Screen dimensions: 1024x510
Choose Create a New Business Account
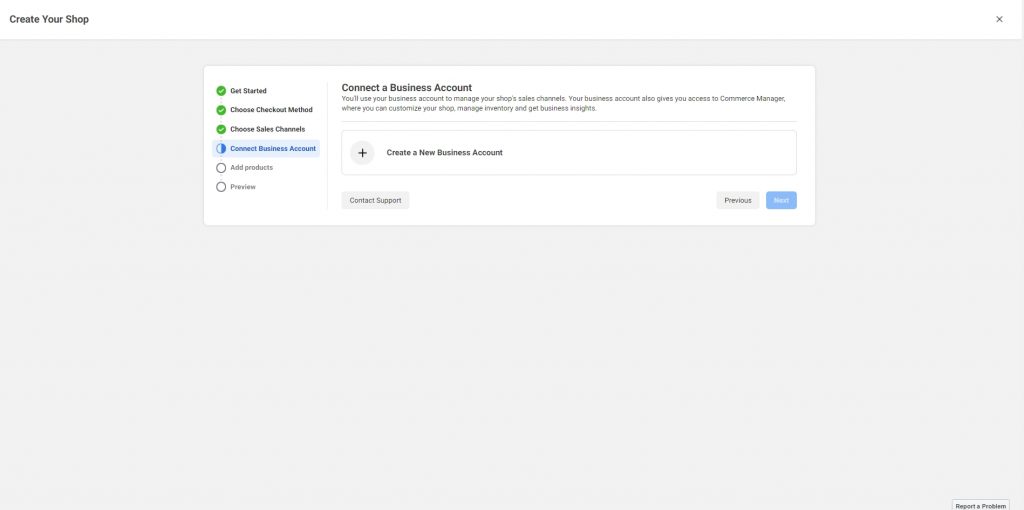pos(444,153)
